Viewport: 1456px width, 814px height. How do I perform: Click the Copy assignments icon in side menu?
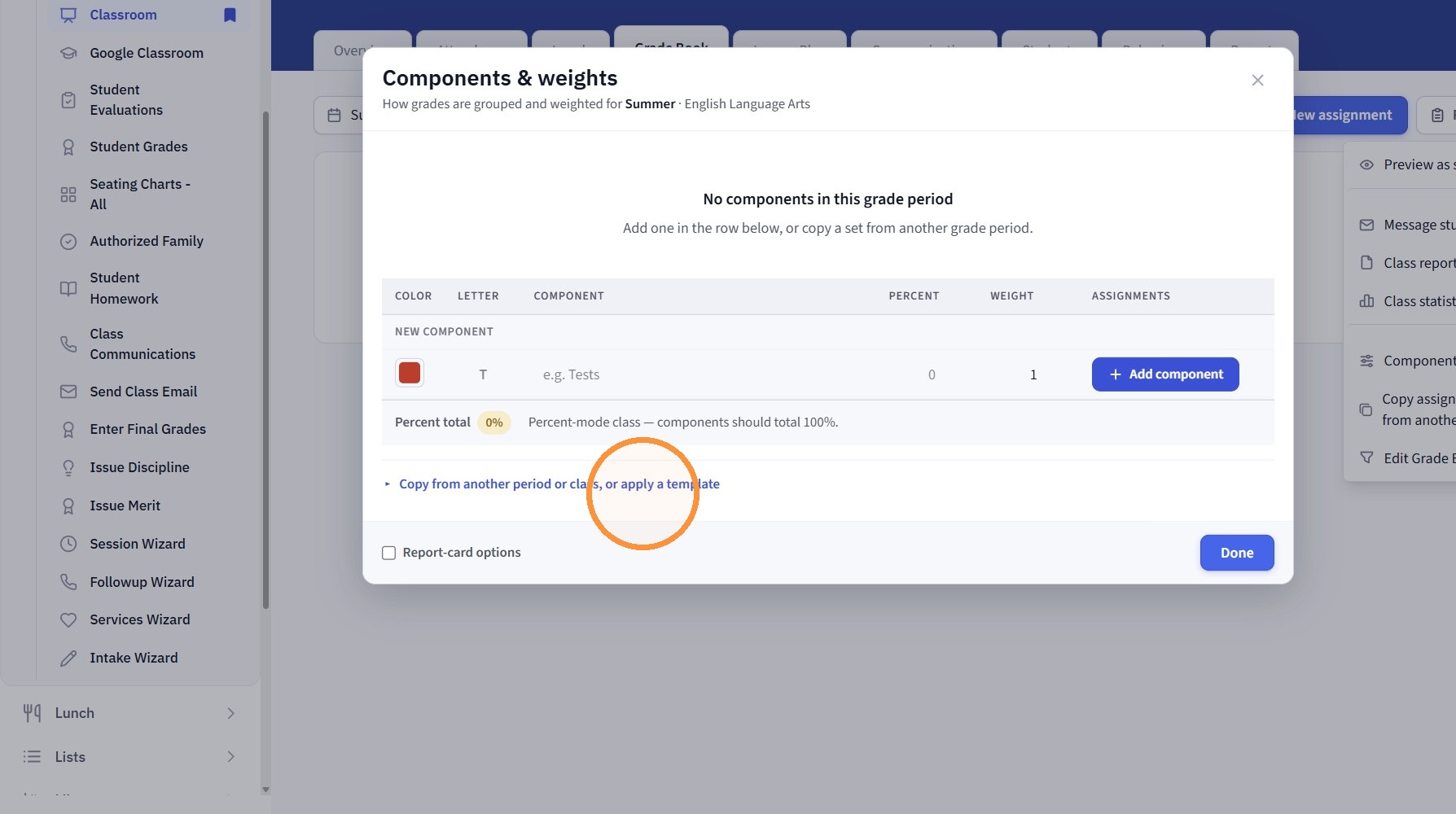(x=1366, y=409)
